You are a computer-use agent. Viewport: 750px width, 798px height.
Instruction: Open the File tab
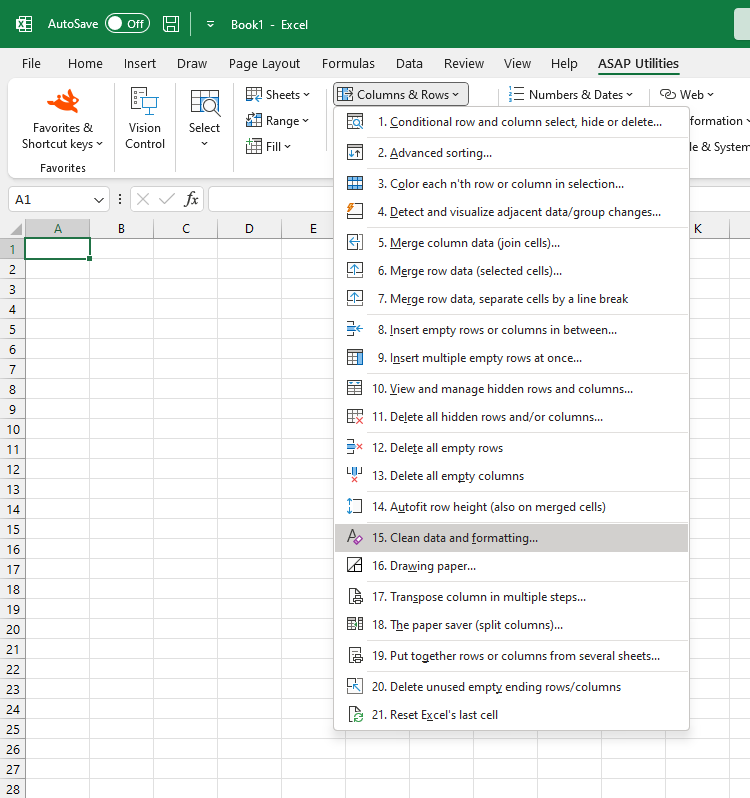(31, 64)
